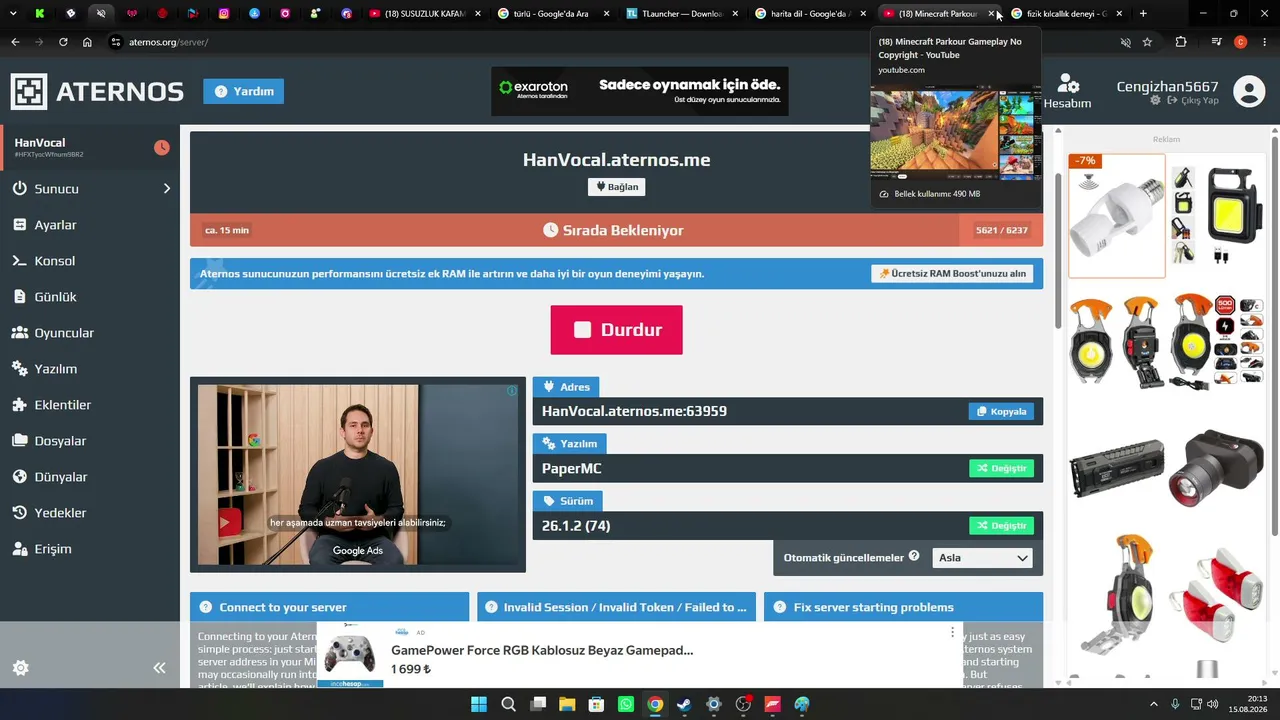The width and height of the screenshot is (1280, 720).
Task: Click the user avatar icon
Action: (x=1249, y=91)
